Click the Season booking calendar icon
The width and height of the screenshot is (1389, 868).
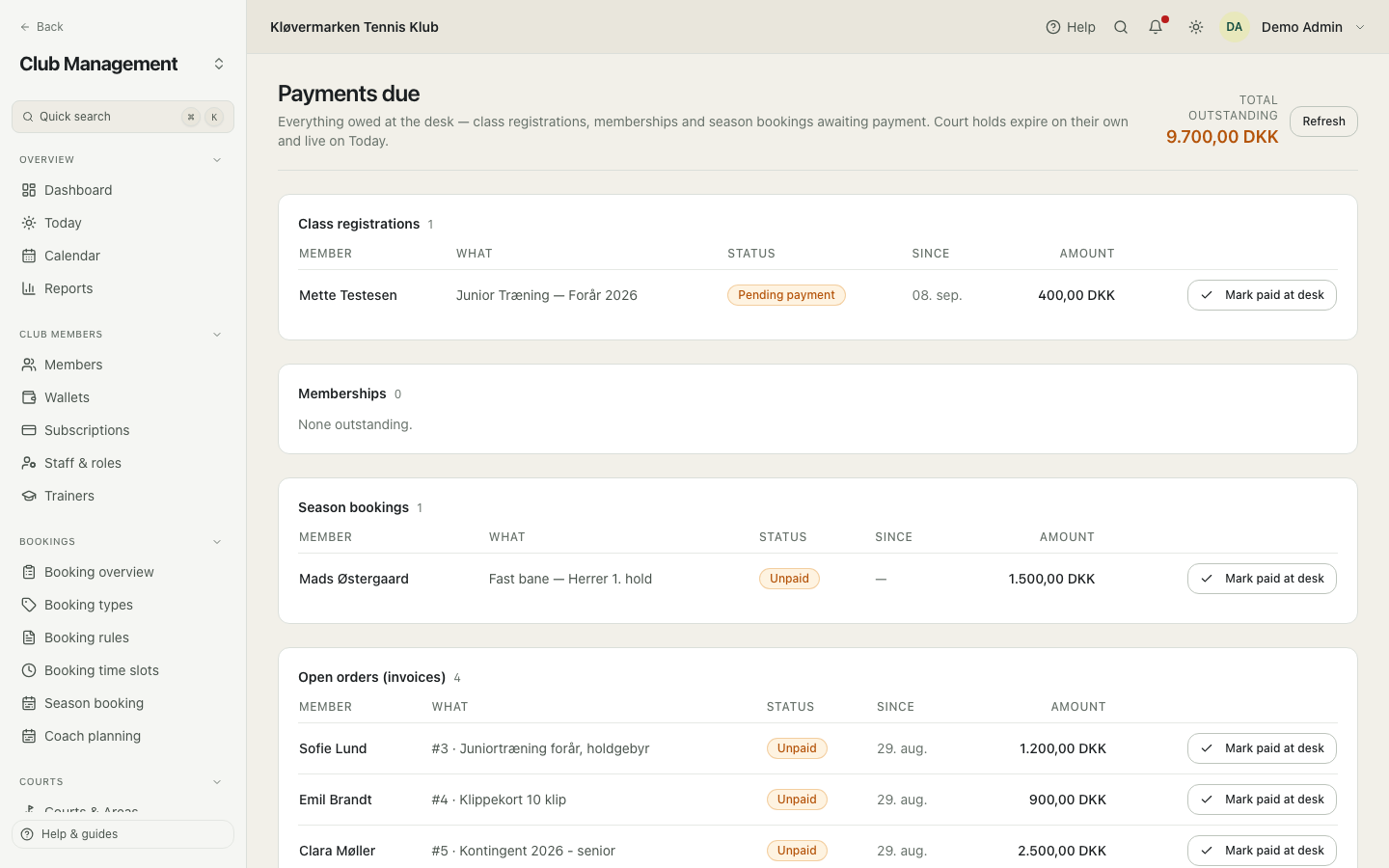[x=29, y=703]
